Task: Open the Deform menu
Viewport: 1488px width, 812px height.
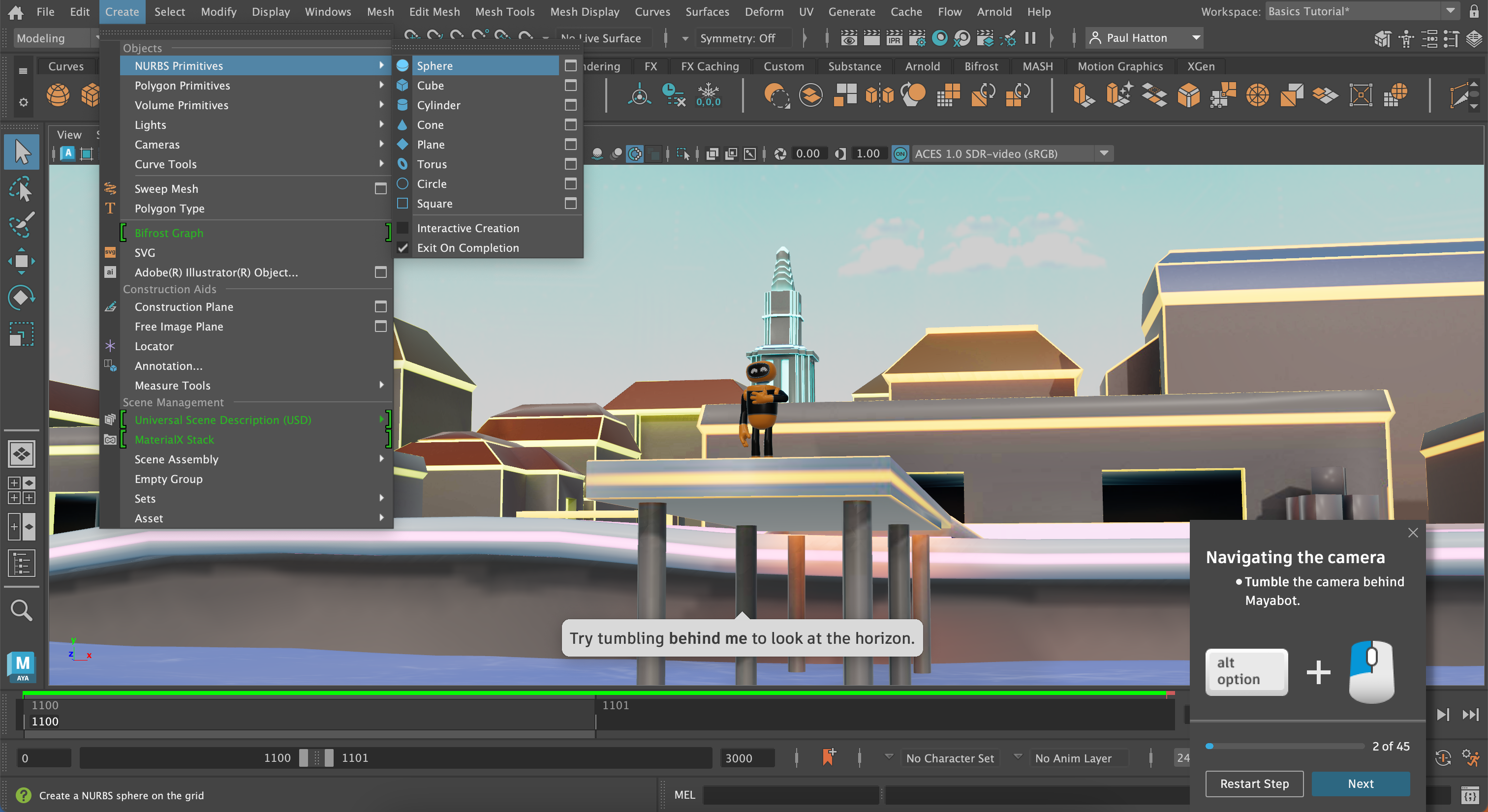Action: click(x=764, y=11)
